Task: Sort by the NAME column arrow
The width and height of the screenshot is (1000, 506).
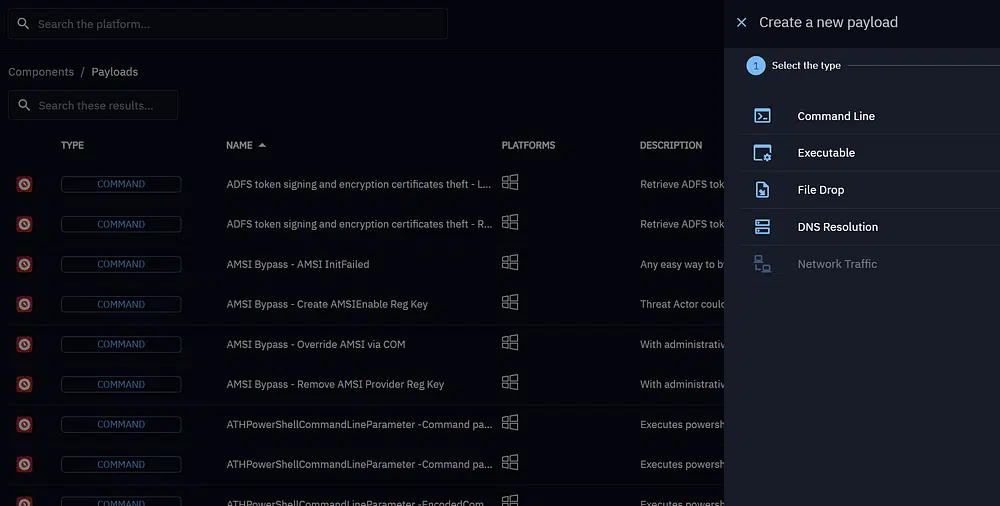Action: 262,145
